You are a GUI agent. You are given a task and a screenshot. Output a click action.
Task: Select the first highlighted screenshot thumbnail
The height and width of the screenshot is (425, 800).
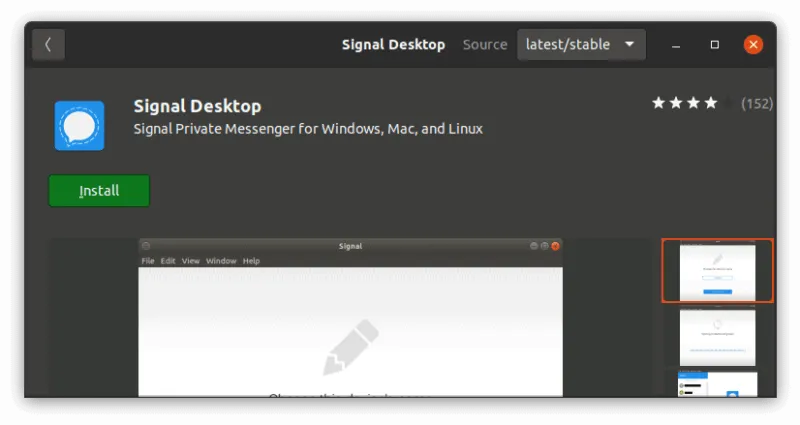coord(717,270)
